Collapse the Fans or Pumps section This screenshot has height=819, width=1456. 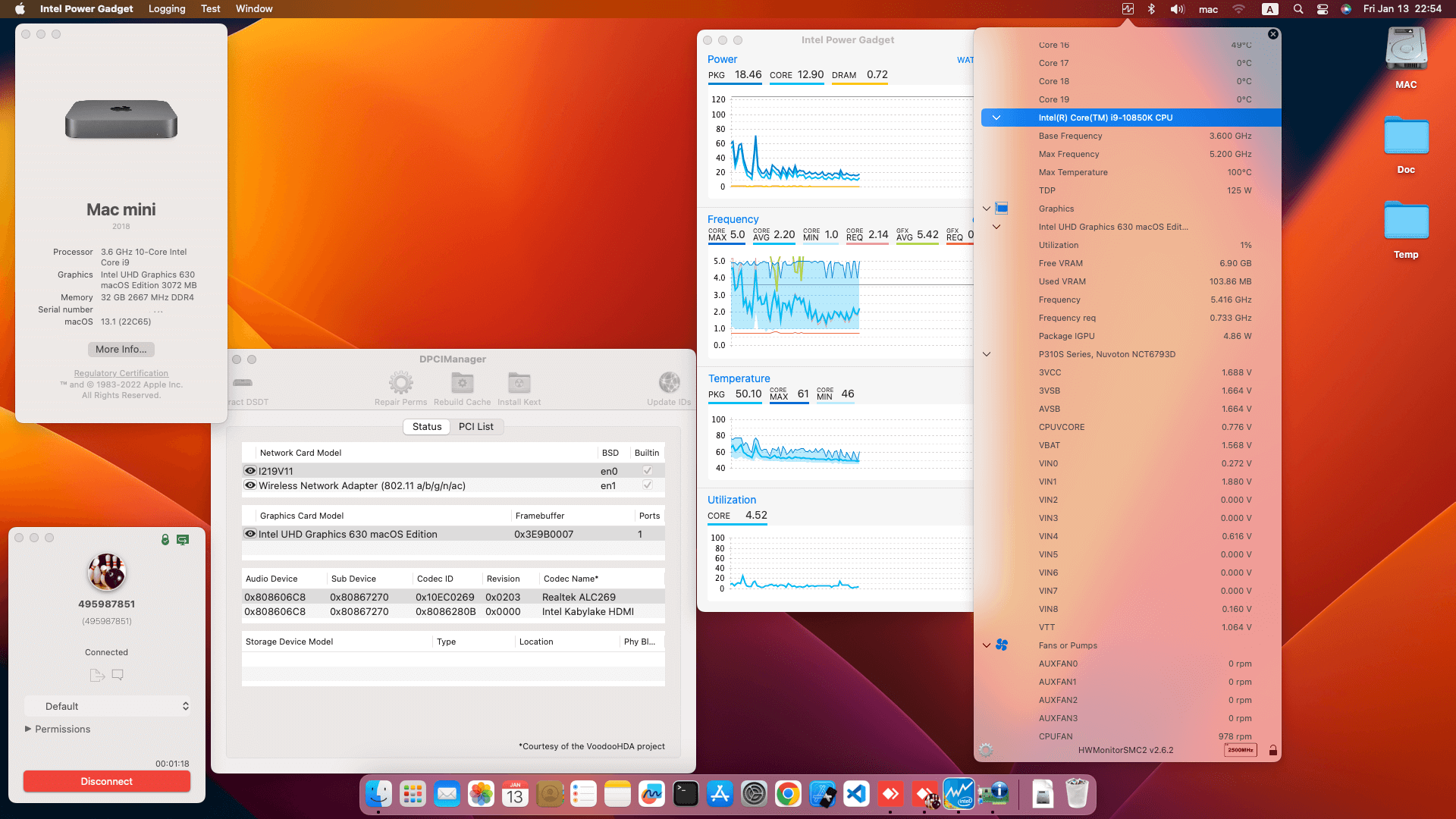(x=987, y=645)
